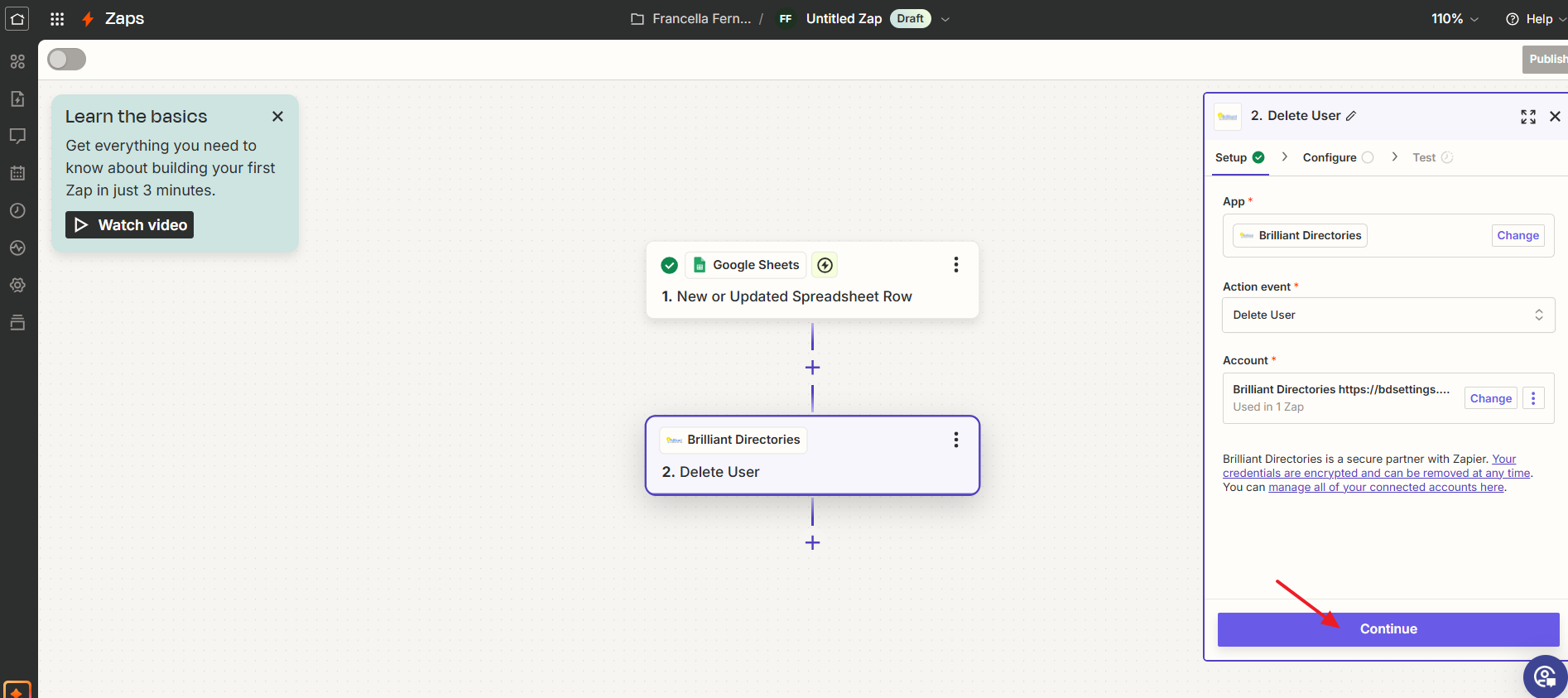Open the sidebar versions stack icon
The image size is (1568, 698).
tap(17, 322)
